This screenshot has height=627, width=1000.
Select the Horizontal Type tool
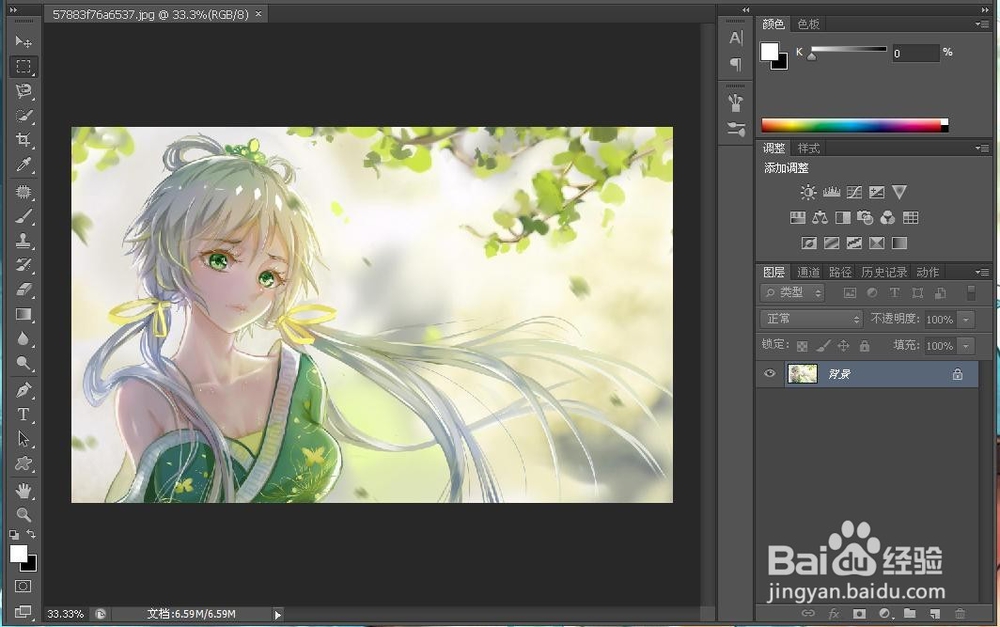[x=24, y=415]
